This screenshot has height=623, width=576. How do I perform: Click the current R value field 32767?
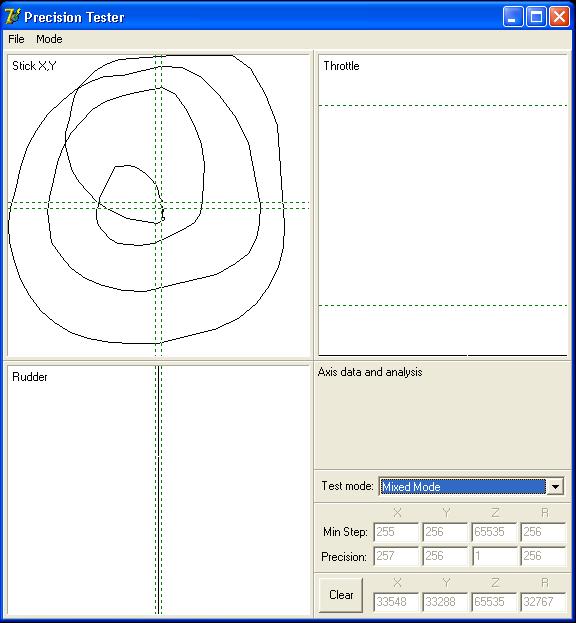coord(543,602)
